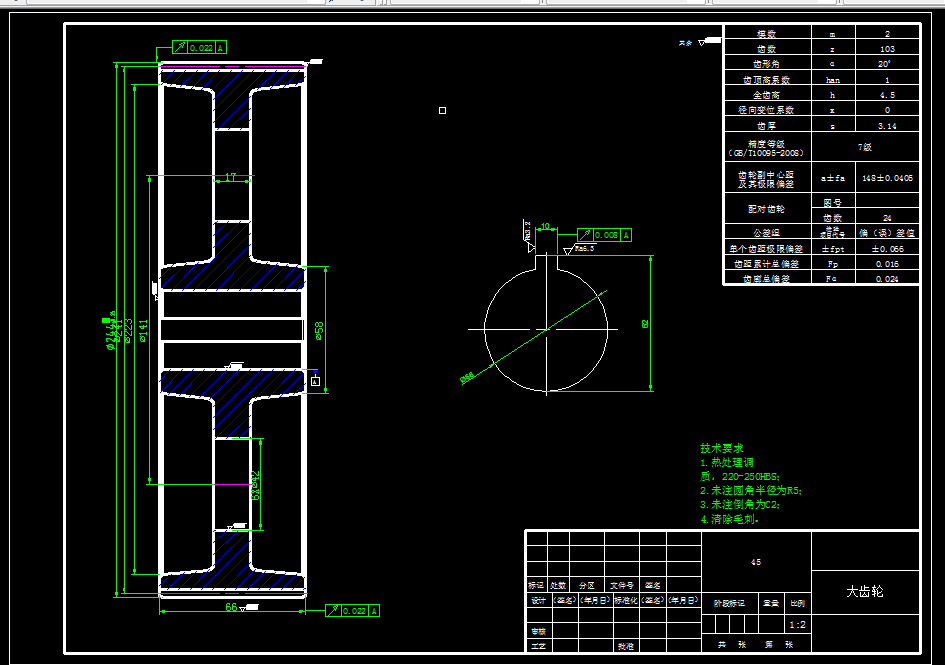Click the Fα value 0.024
The height and width of the screenshot is (665, 945).
[887, 279]
